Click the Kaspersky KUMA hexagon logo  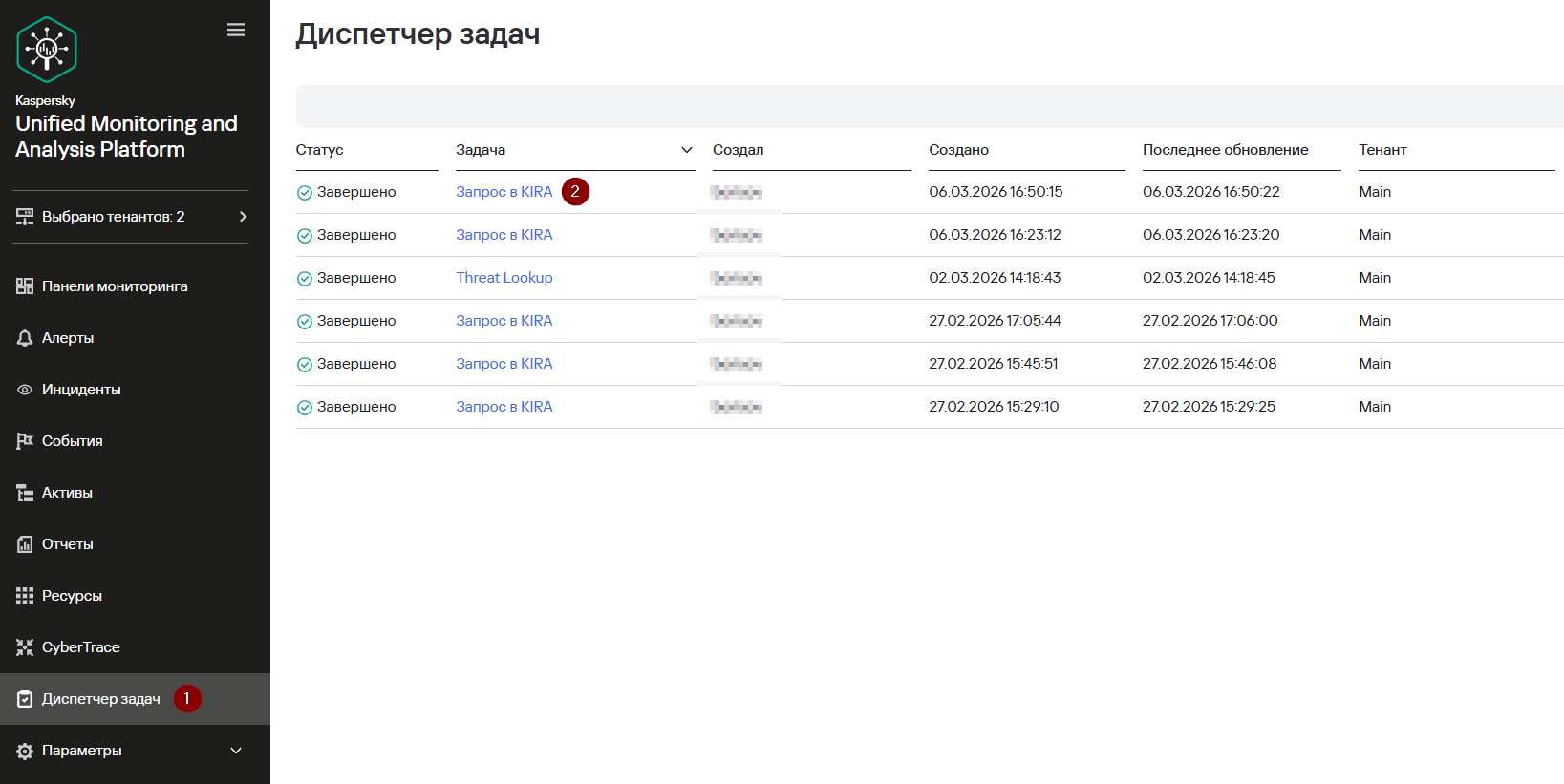tap(47, 50)
